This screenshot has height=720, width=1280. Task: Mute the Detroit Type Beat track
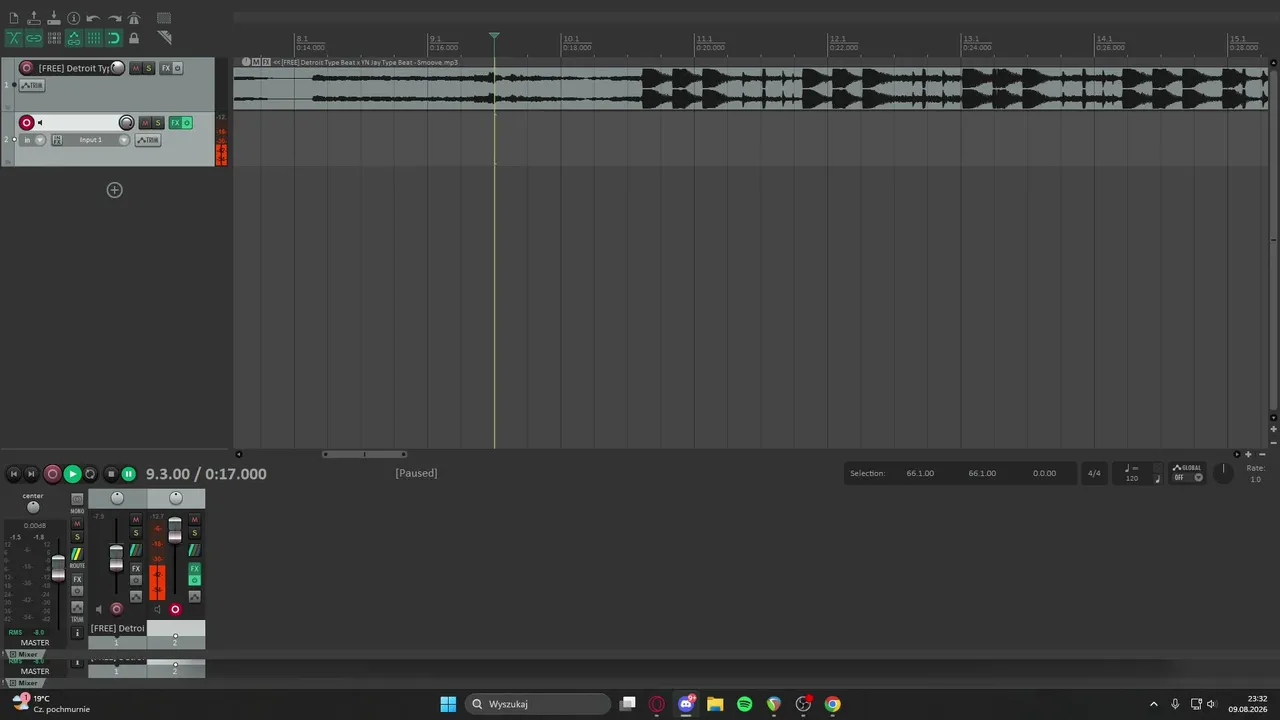(136, 68)
